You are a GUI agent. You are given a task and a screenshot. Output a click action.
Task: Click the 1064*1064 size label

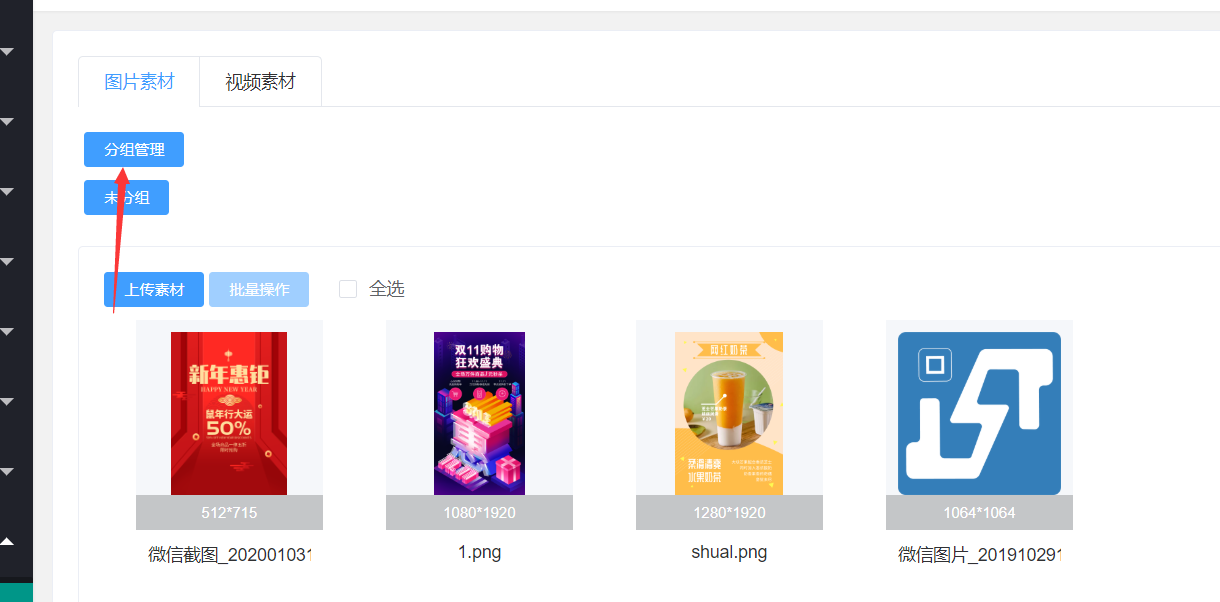(x=979, y=513)
